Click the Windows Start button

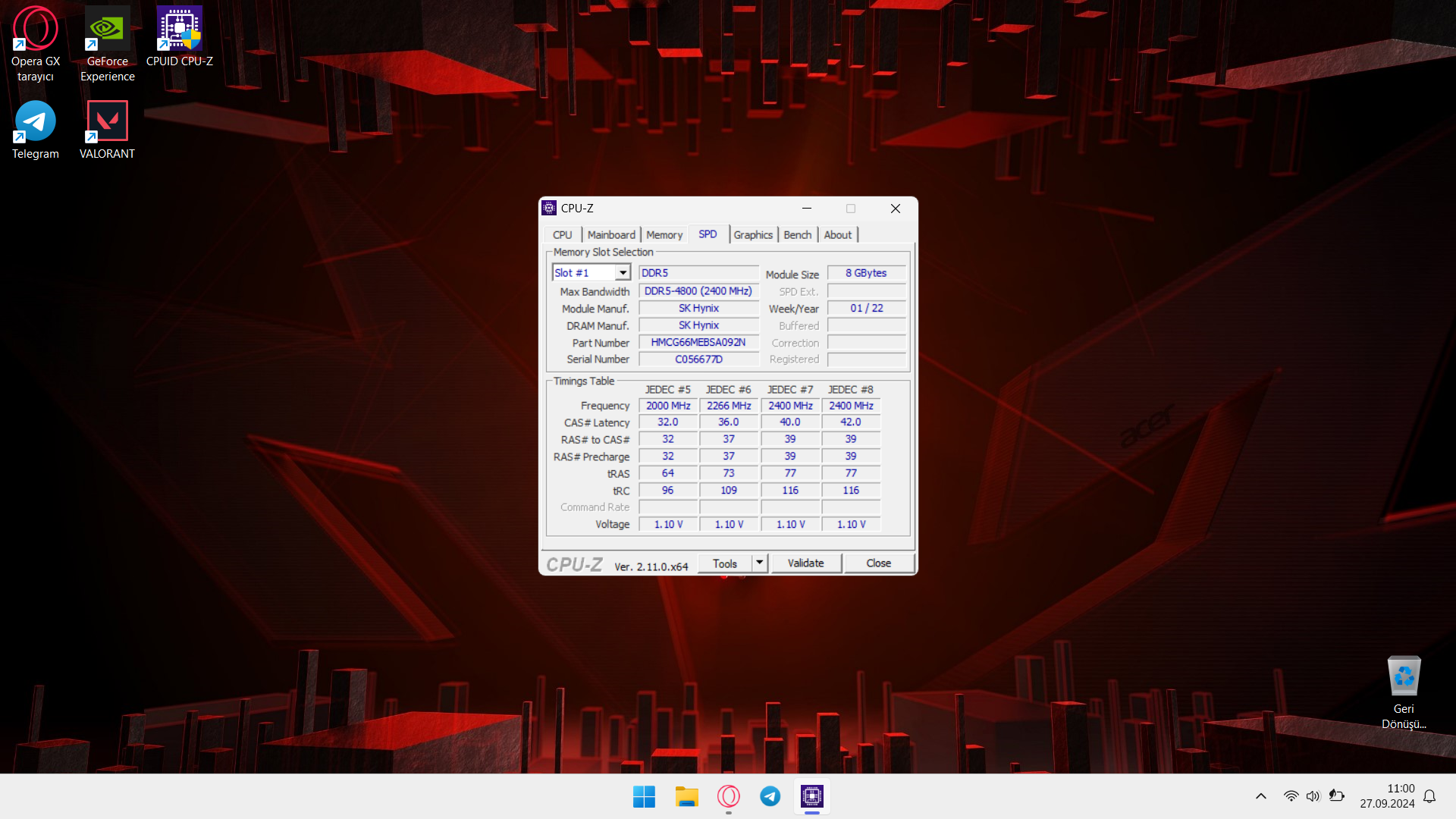click(x=644, y=796)
